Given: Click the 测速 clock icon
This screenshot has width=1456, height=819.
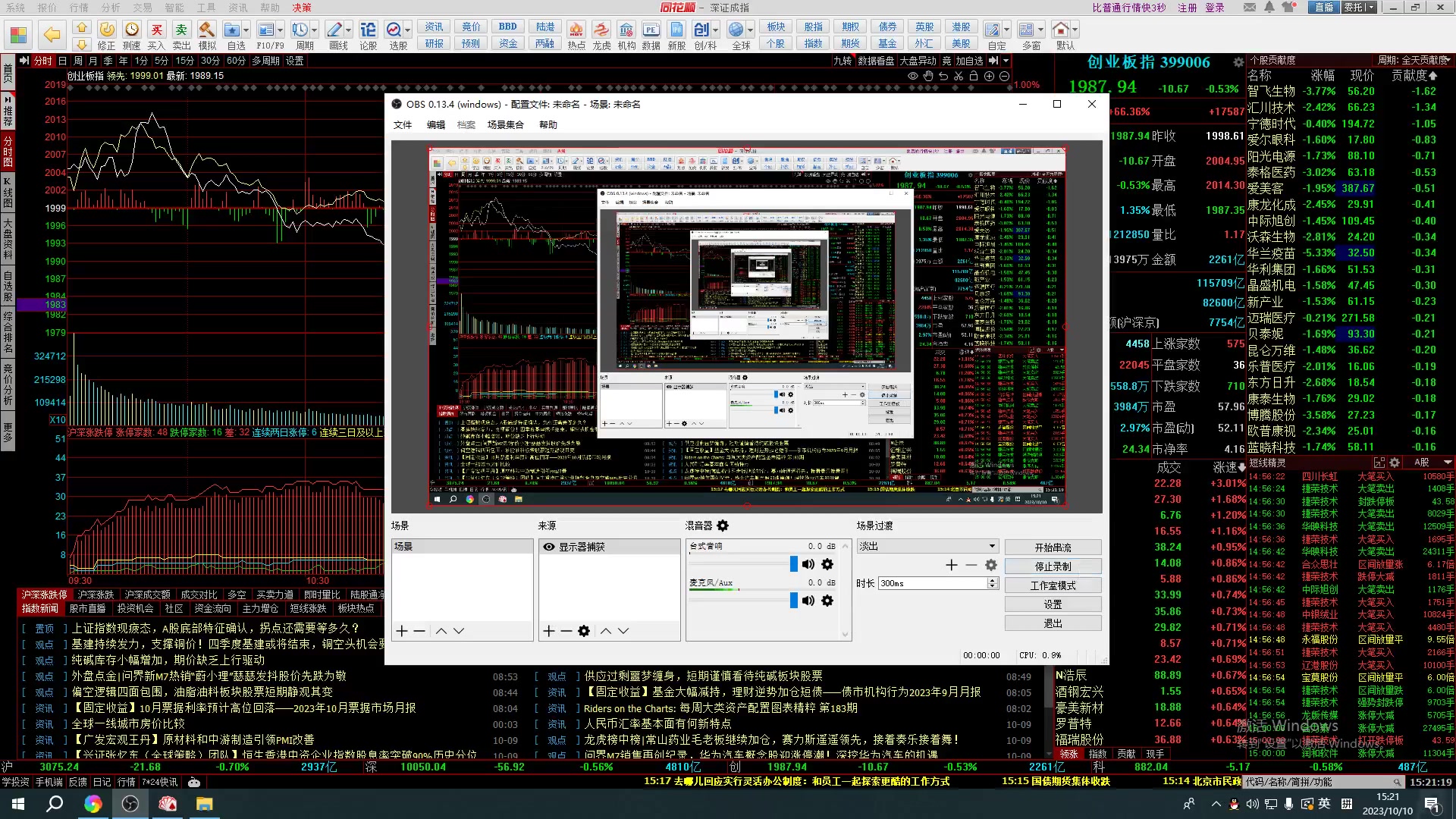Looking at the screenshot, I should pos(132,30).
